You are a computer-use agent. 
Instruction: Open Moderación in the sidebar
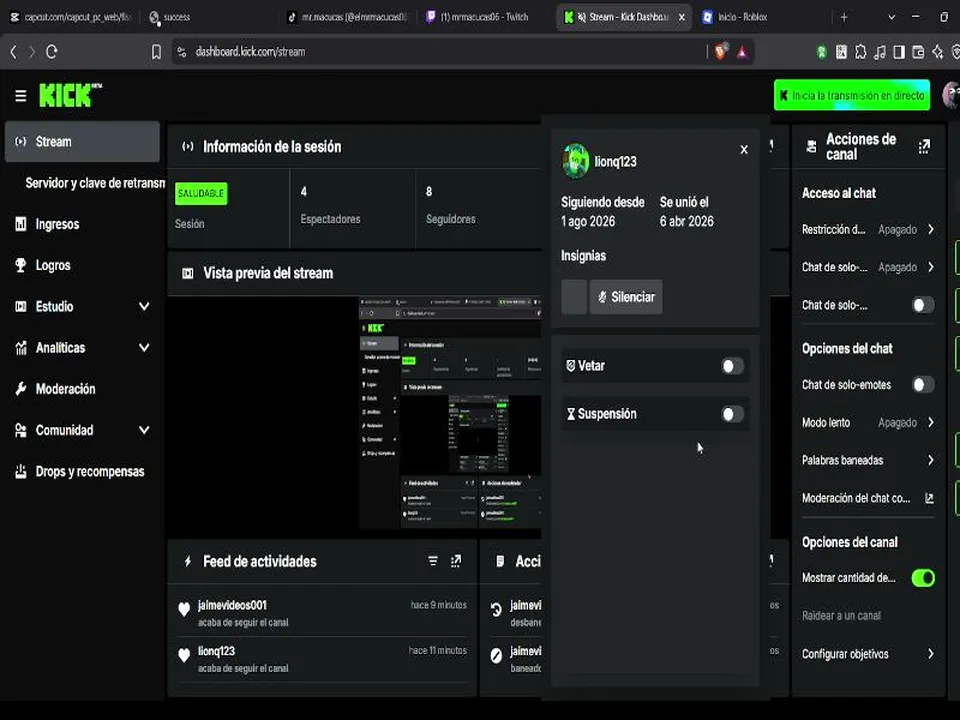tap(65, 389)
